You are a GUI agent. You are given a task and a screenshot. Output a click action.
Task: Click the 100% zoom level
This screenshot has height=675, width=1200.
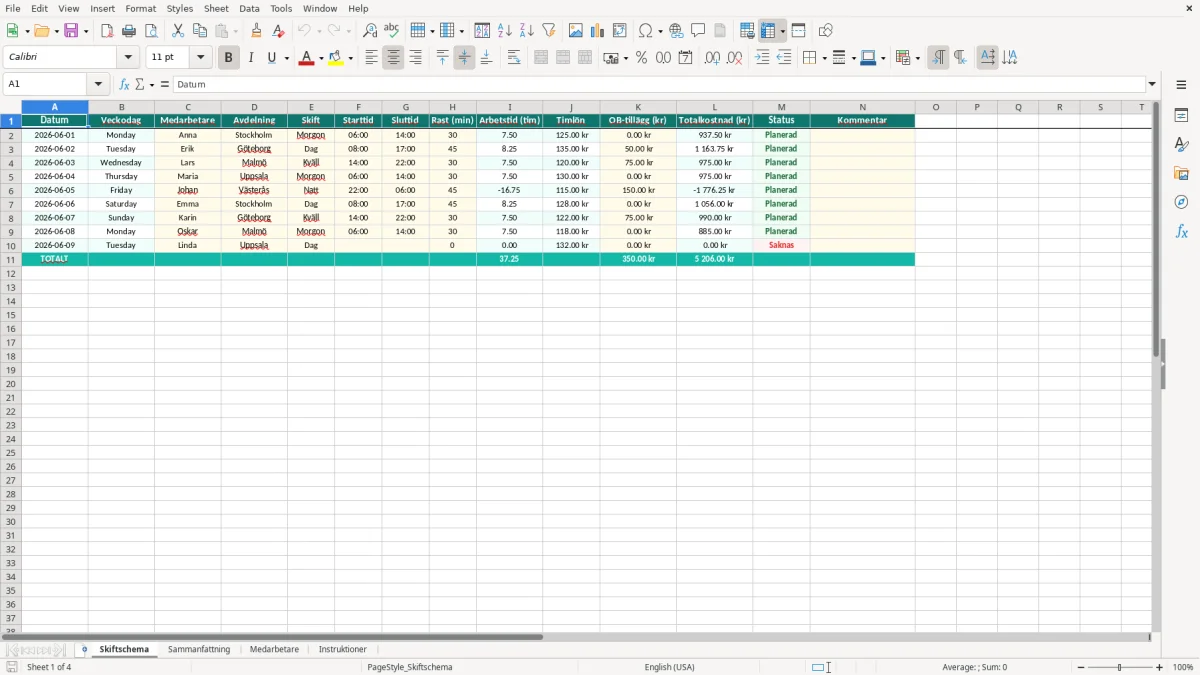coord(1183,667)
